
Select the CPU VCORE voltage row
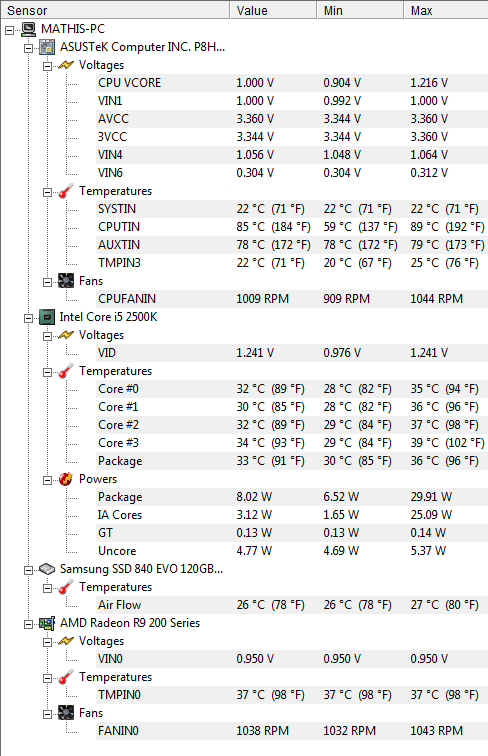[x=292, y=83]
